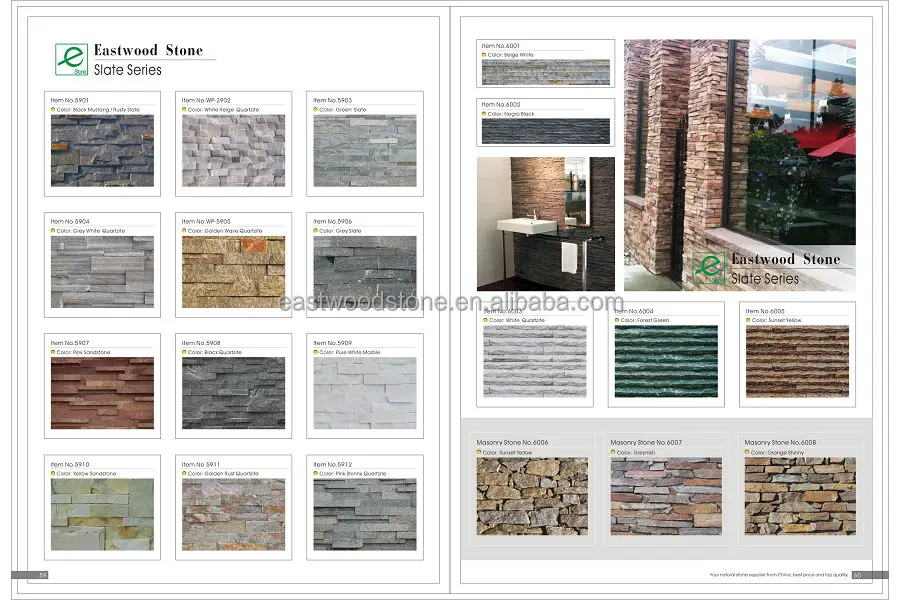Click the "Color: Greenish" text
The width and height of the screenshot is (900, 600).
[x=635, y=452]
